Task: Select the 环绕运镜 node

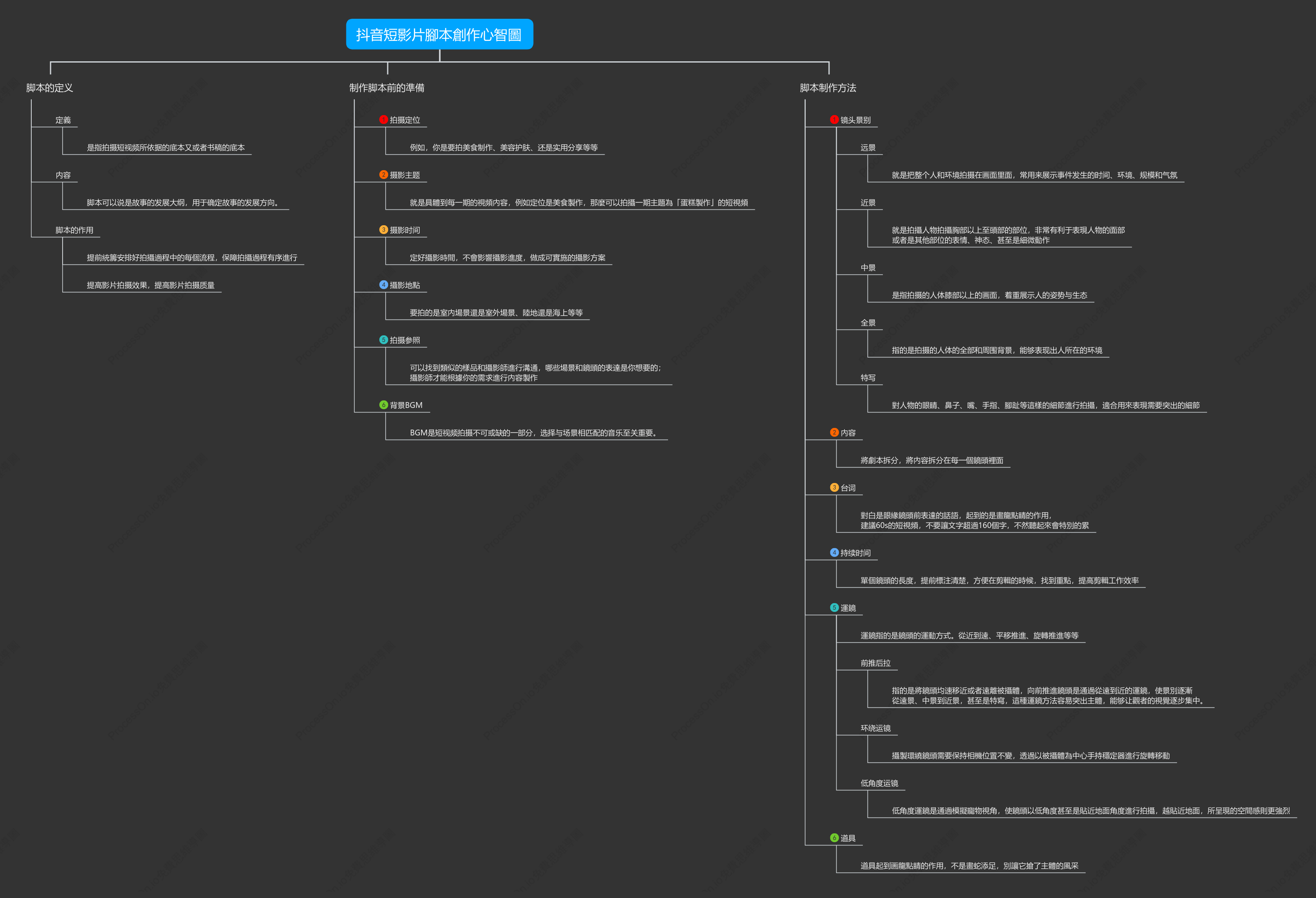Action: click(875, 727)
